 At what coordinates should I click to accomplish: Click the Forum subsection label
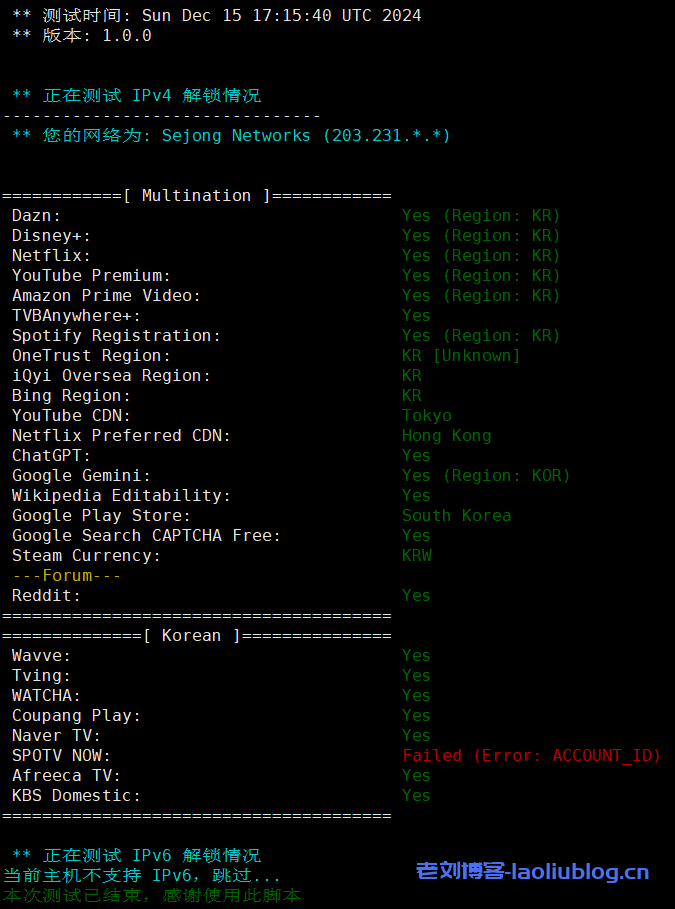point(67,576)
